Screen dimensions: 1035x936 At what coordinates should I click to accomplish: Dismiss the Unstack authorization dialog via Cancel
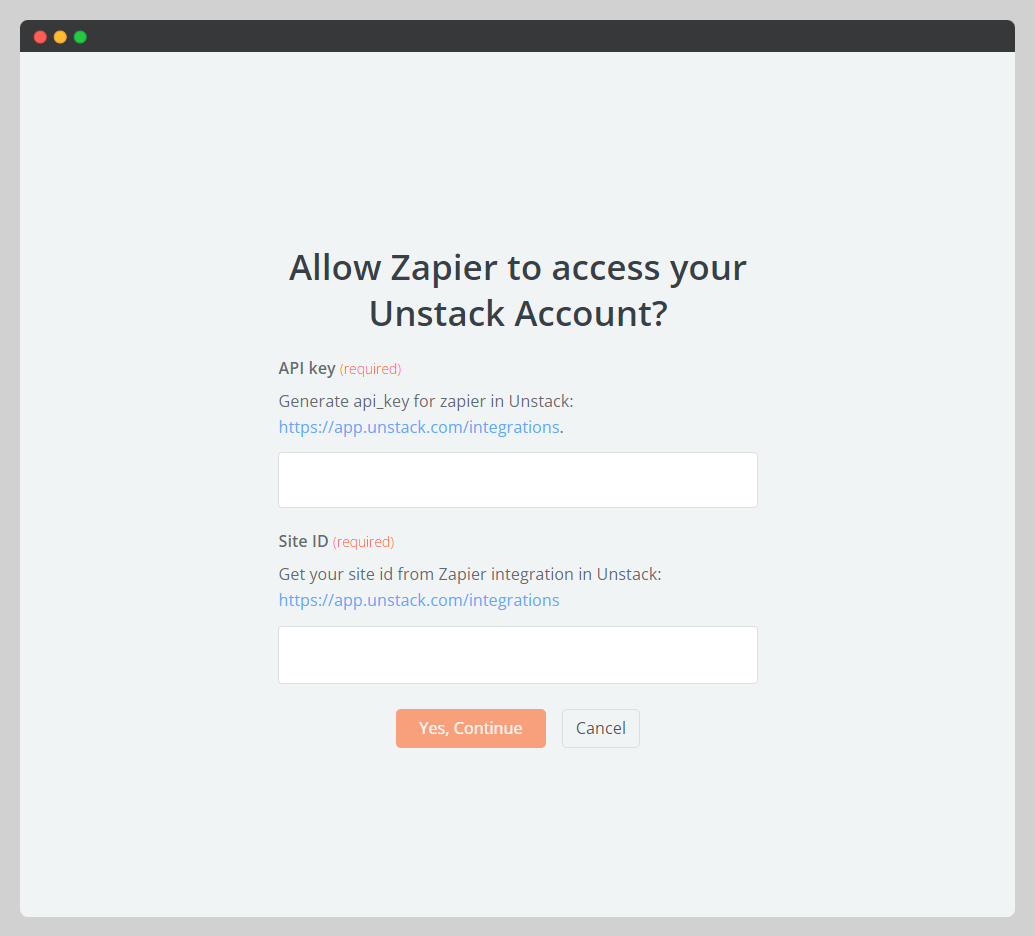coord(600,728)
